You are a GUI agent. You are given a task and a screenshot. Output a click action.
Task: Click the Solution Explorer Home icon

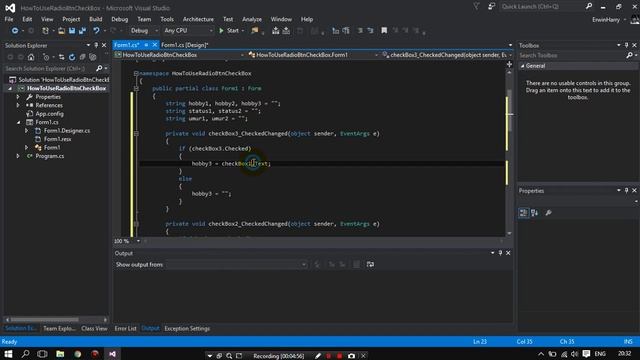(31, 57)
